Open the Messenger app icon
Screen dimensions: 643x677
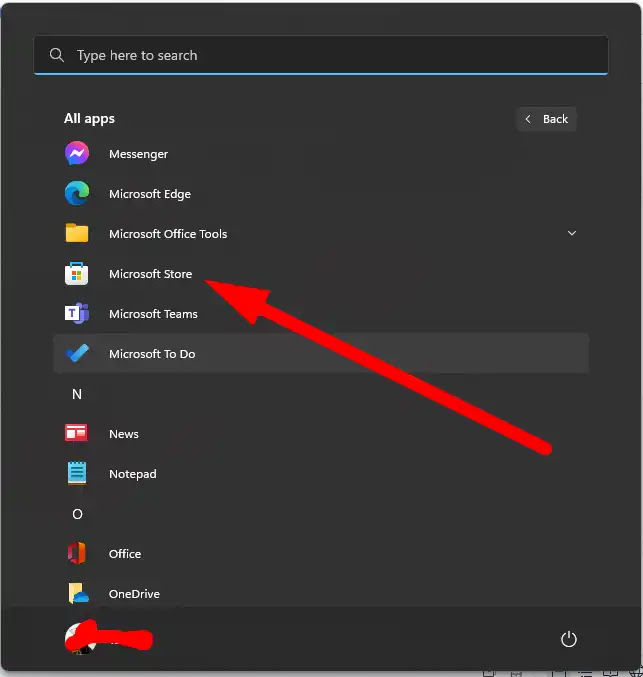click(x=77, y=153)
